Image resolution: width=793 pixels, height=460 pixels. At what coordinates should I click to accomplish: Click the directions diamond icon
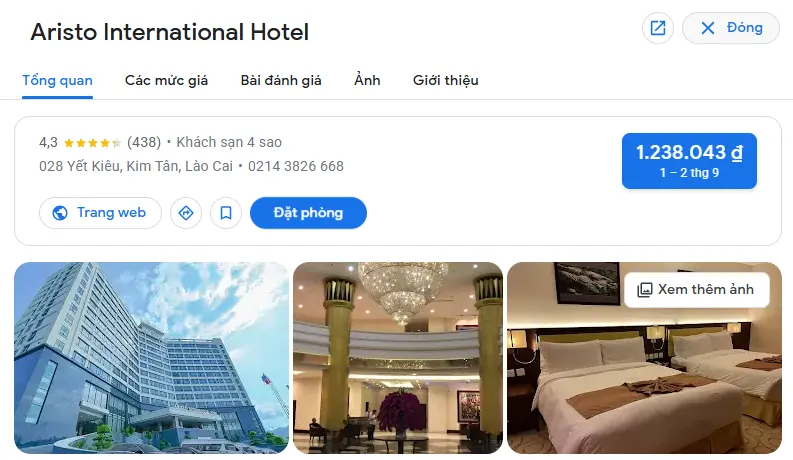click(x=186, y=213)
